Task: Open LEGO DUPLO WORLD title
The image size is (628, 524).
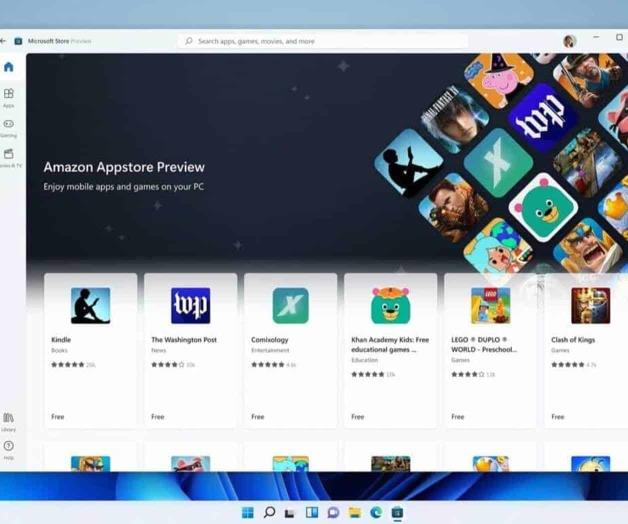Action: click(x=484, y=345)
